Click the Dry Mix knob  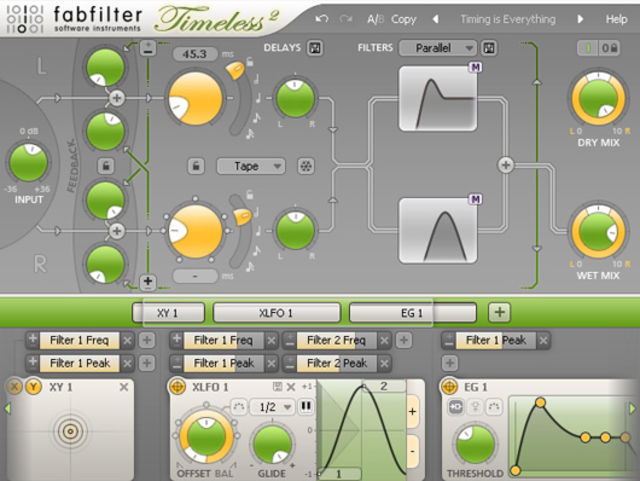pos(598,98)
